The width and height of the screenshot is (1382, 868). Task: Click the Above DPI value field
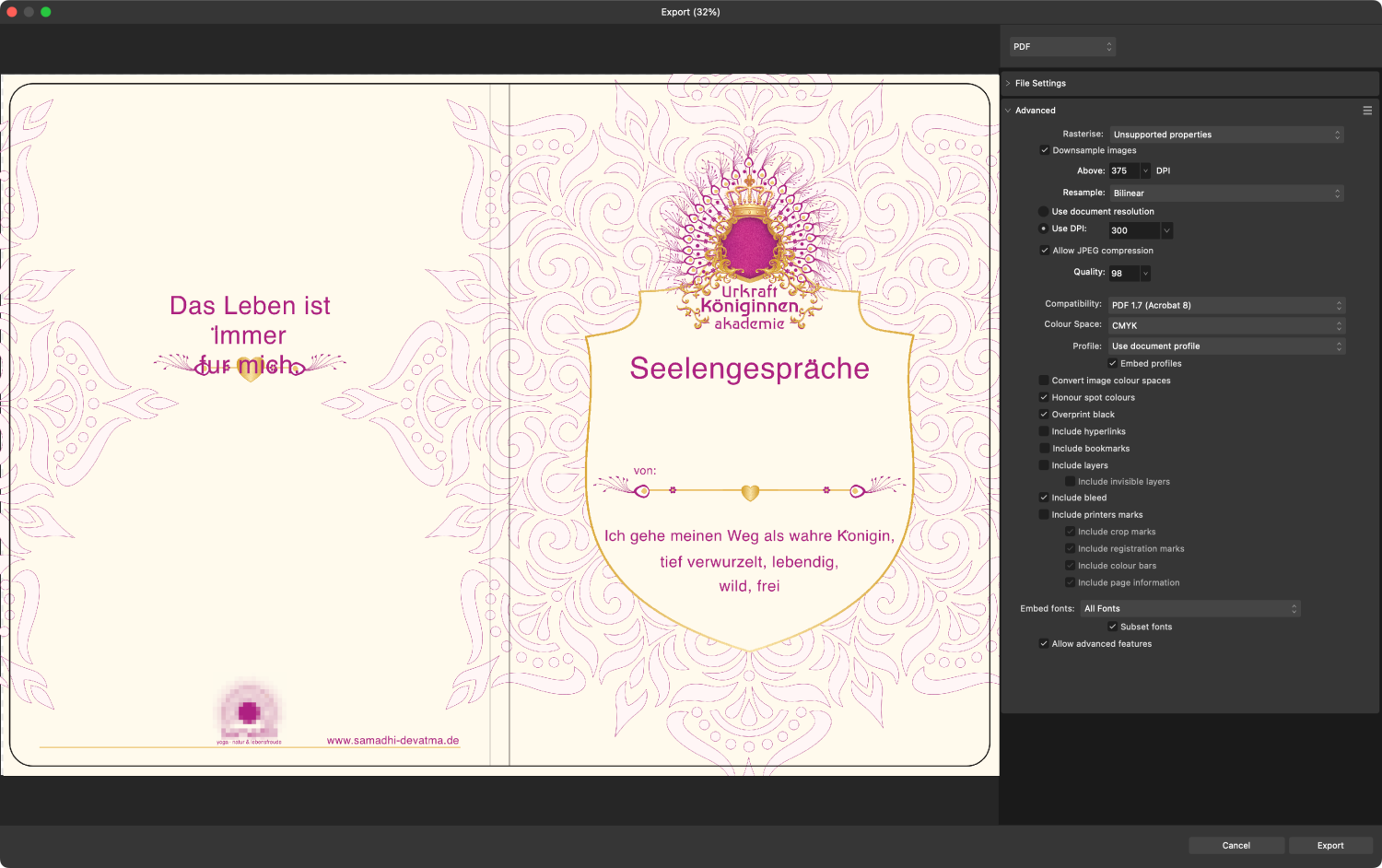[1123, 171]
